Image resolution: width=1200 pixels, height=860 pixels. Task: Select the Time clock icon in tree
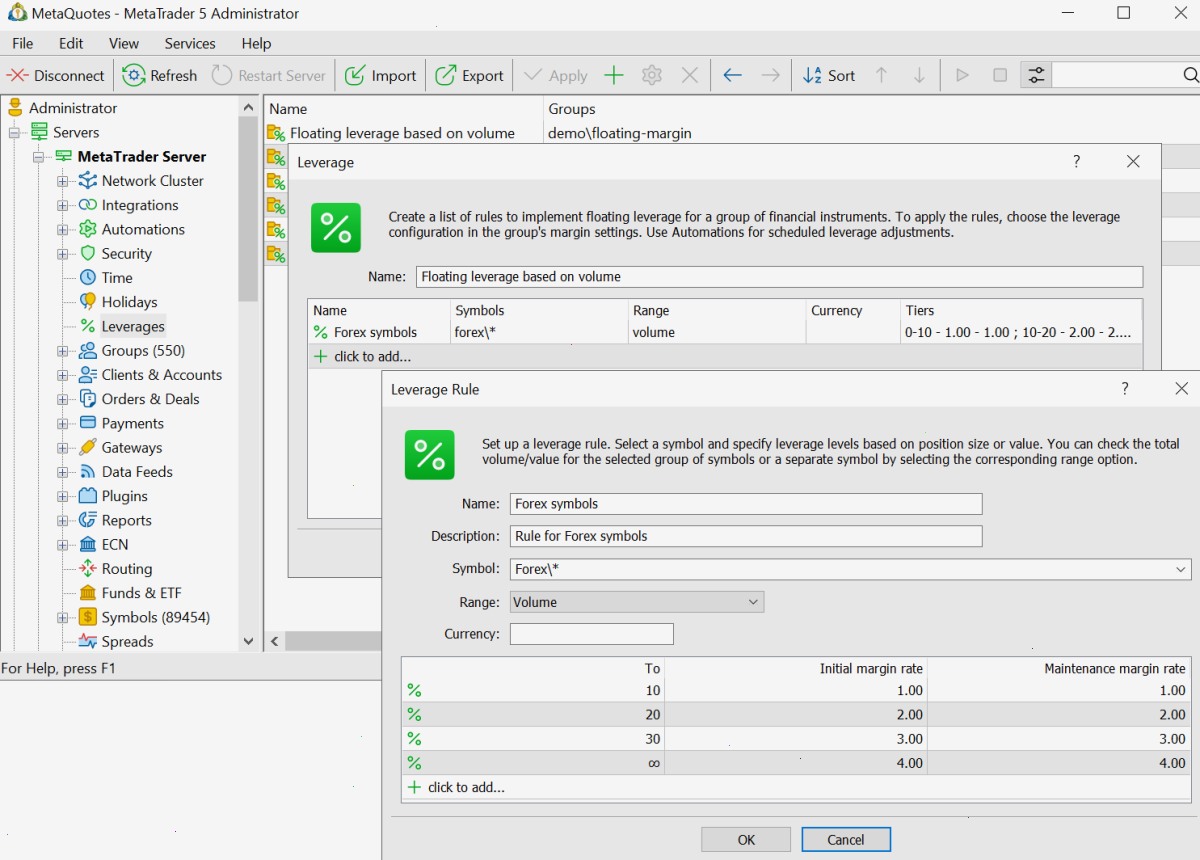click(x=88, y=278)
